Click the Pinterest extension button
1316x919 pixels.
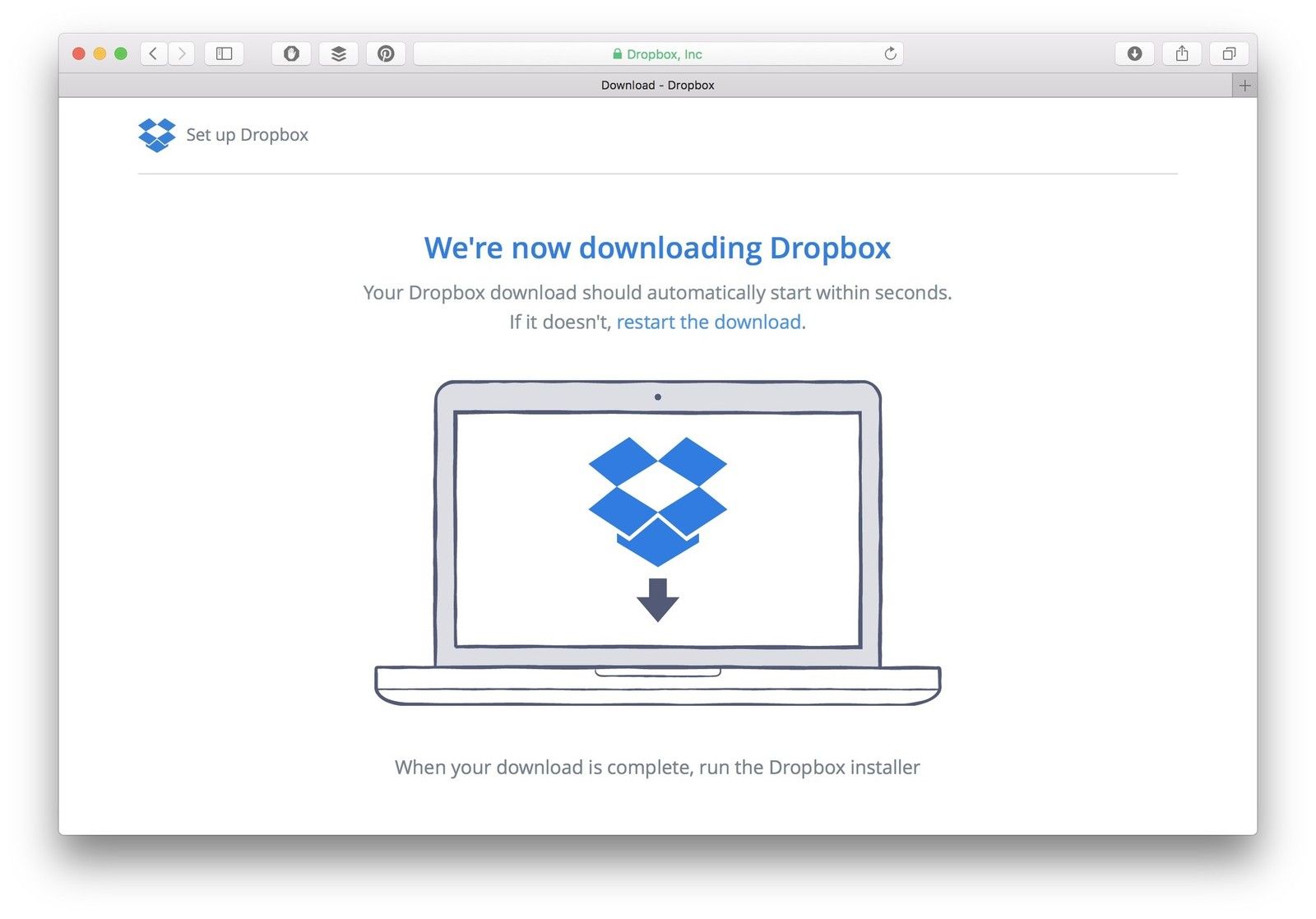[386, 53]
